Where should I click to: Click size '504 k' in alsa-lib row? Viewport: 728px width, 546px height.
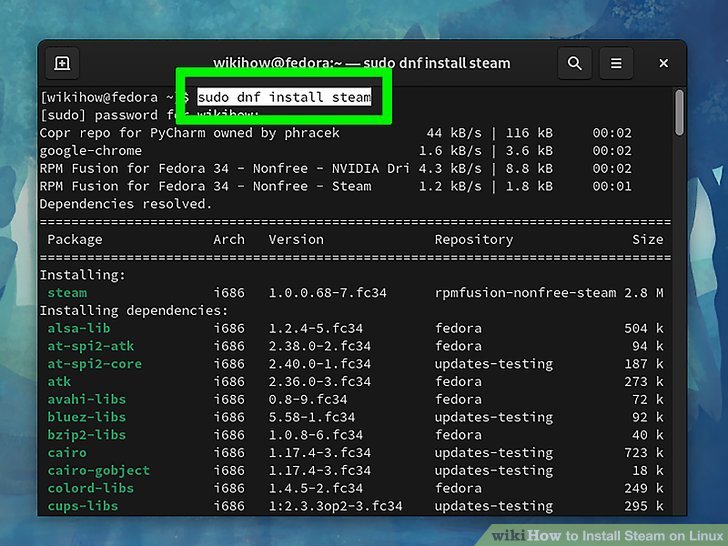click(x=644, y=328)
